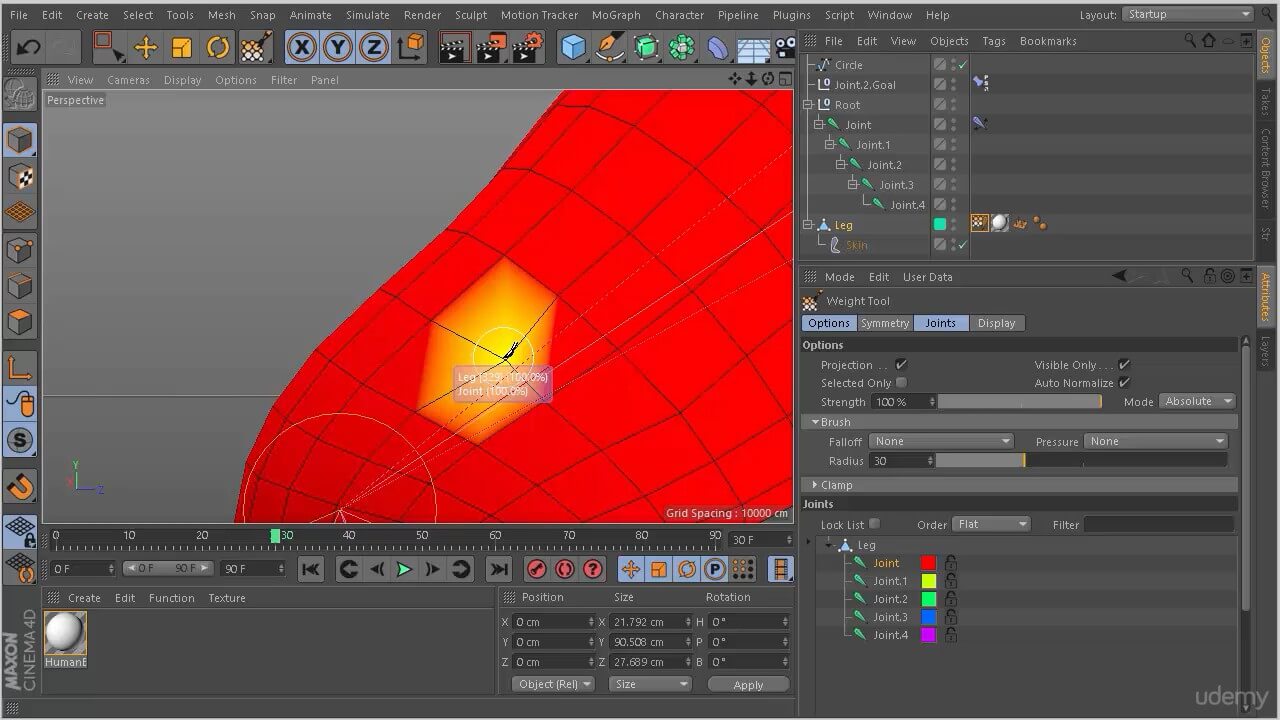Screen dimensions: 1280x720
Task: Toggle the Lock List checkbox
Action: coord(874,524)
